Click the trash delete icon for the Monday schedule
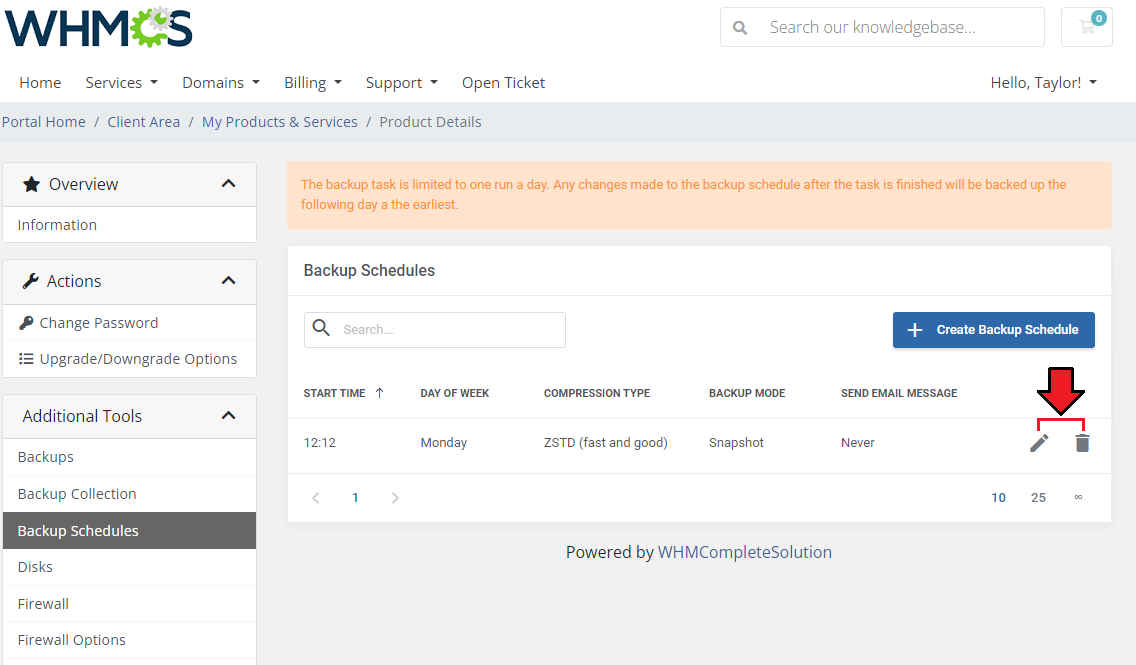 (x=1082, y=443)
